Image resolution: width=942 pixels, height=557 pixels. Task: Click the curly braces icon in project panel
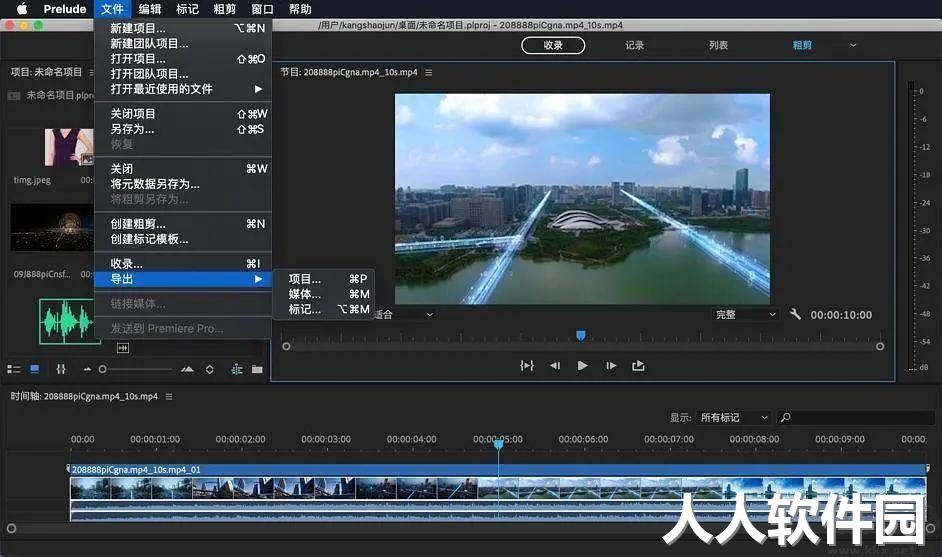tap(61, 369)
